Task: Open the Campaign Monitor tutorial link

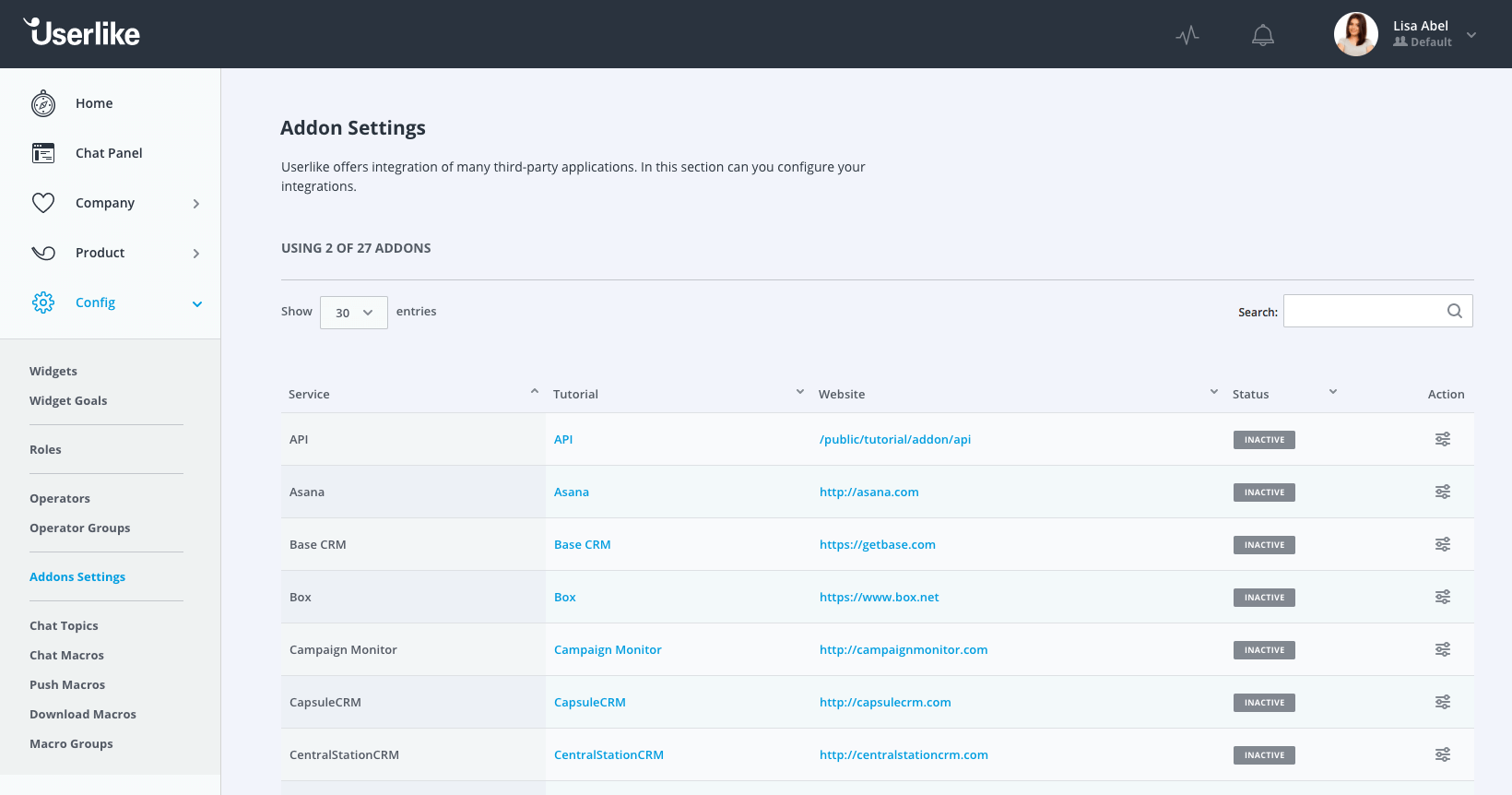Action: pos(608,649)
